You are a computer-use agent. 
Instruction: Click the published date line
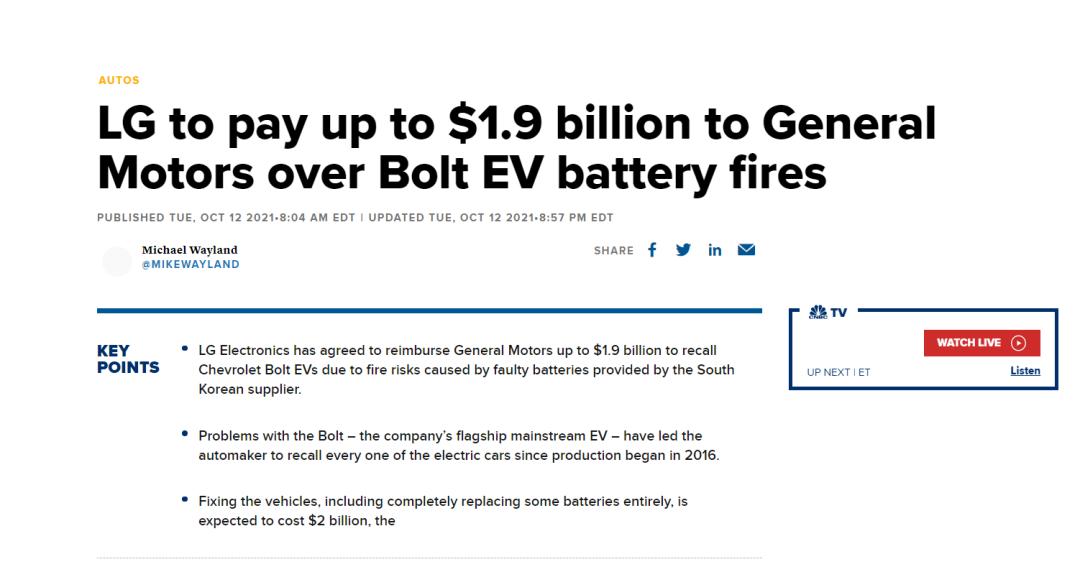pos(355,218)
